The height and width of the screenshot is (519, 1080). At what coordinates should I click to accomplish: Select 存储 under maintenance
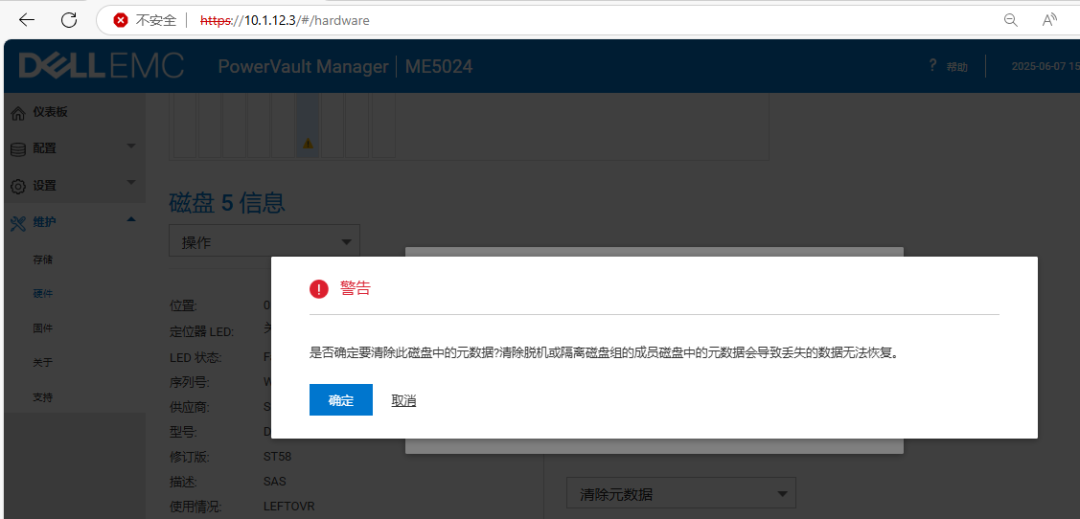pyautogui.click(x=43, y=260)
